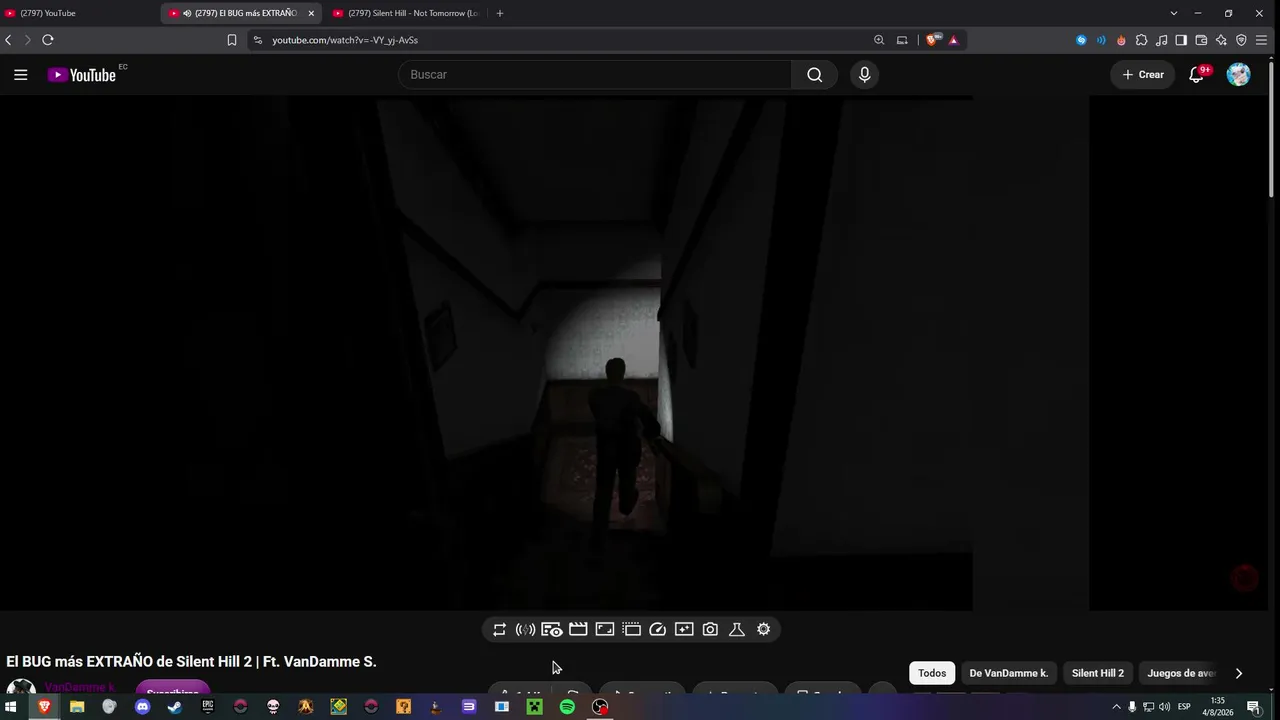Start a voice search with the microphone
Viewport: 1280px width, 720px height.
click(865, 75)
